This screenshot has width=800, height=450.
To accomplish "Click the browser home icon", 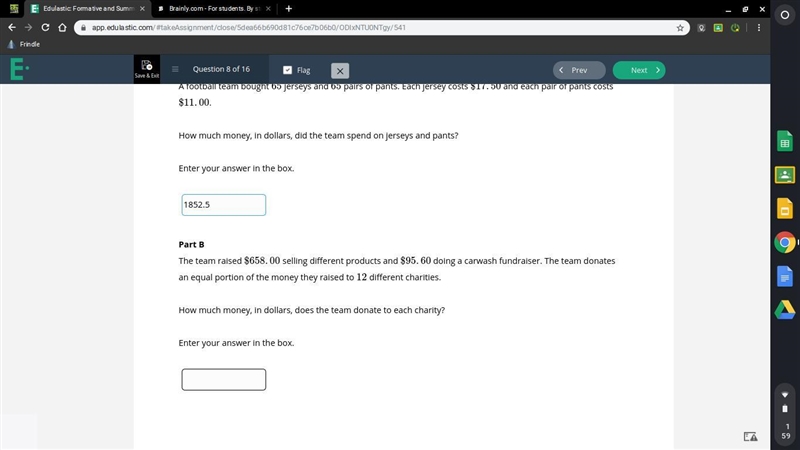I will click(x=62, y=28).
